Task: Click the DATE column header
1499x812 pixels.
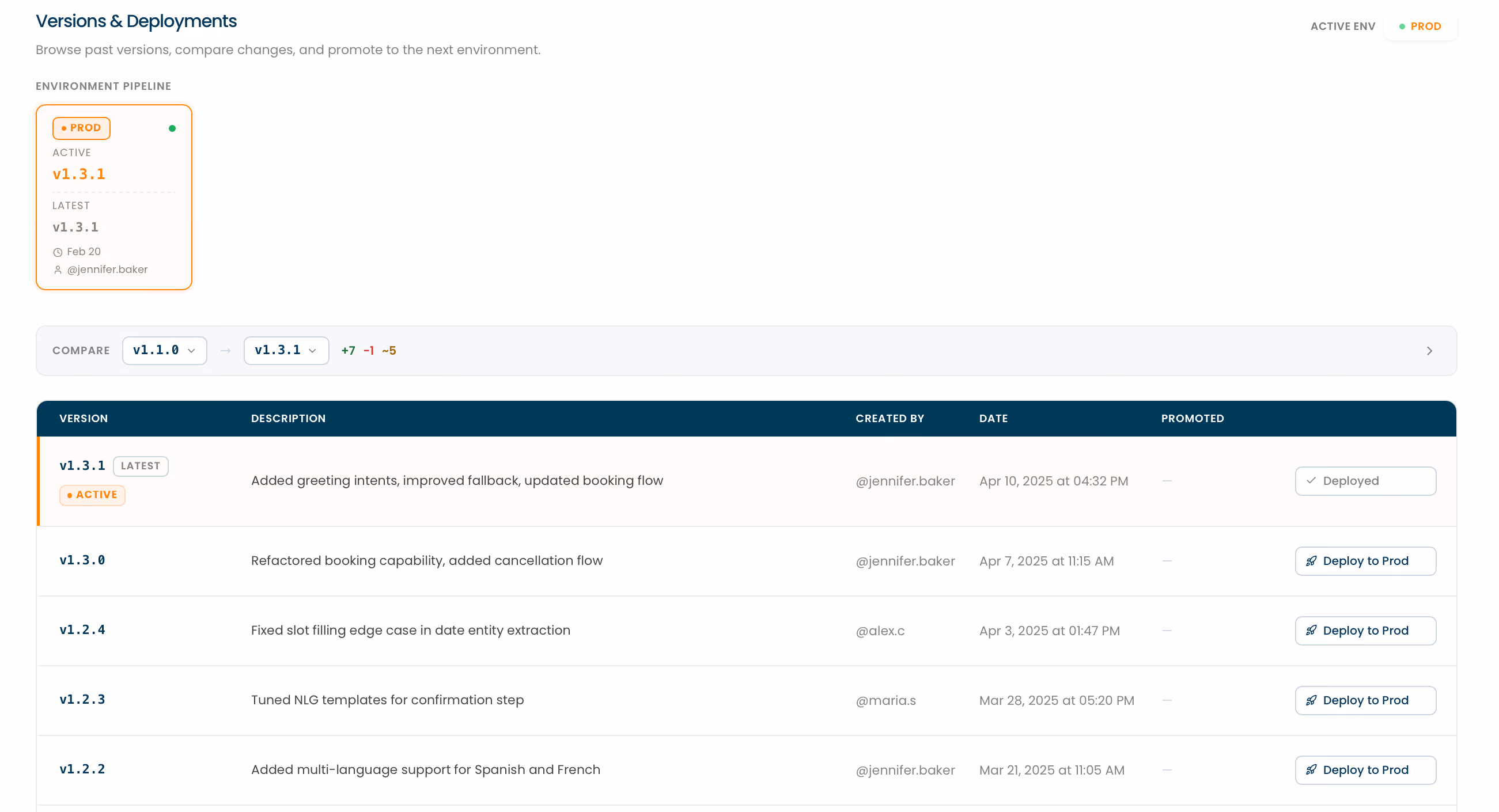Action: click(x=993, y=418)
